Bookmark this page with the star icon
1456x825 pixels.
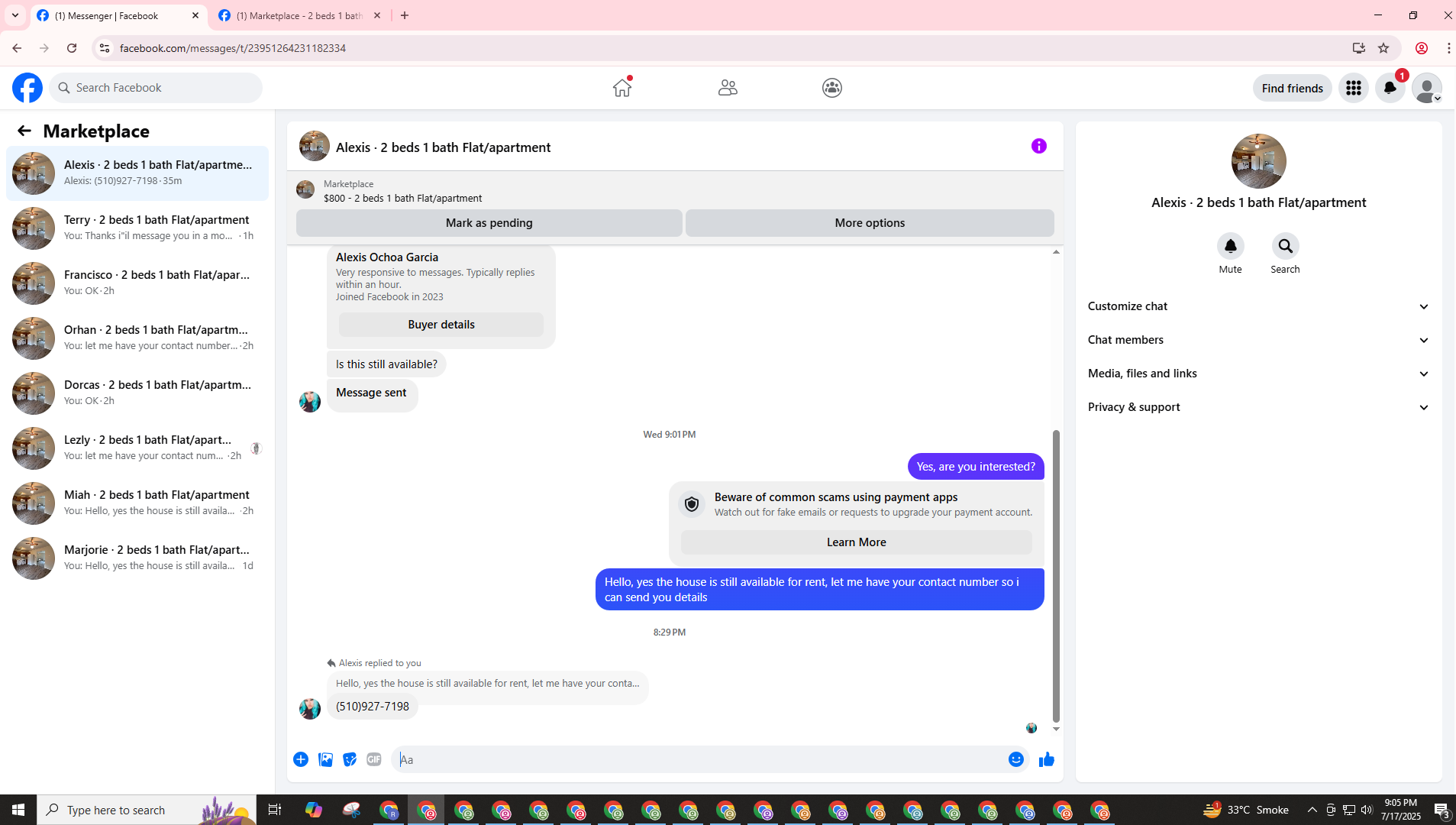tap(1383, 48)
